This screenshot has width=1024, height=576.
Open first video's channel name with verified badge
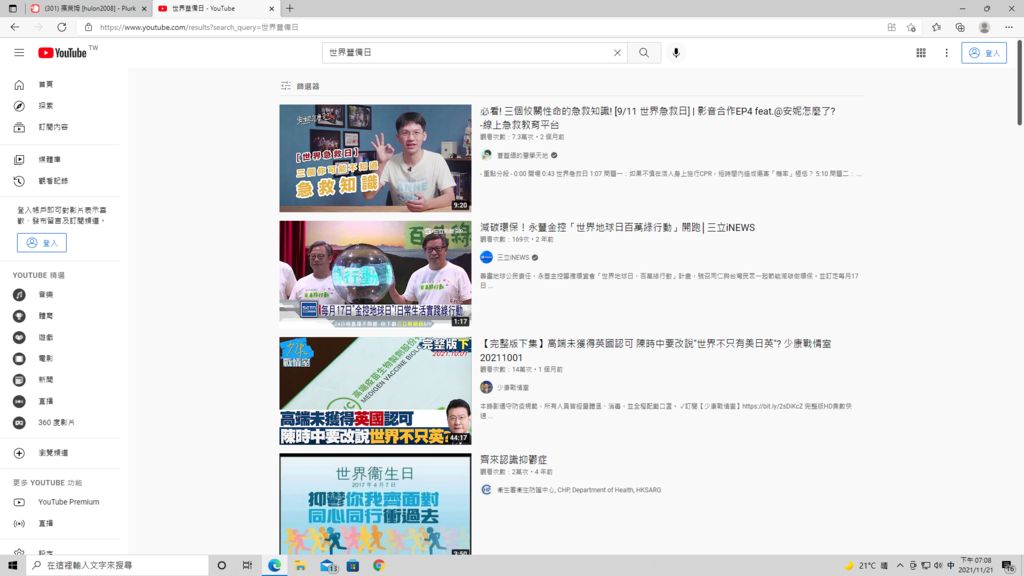(522, 155)
